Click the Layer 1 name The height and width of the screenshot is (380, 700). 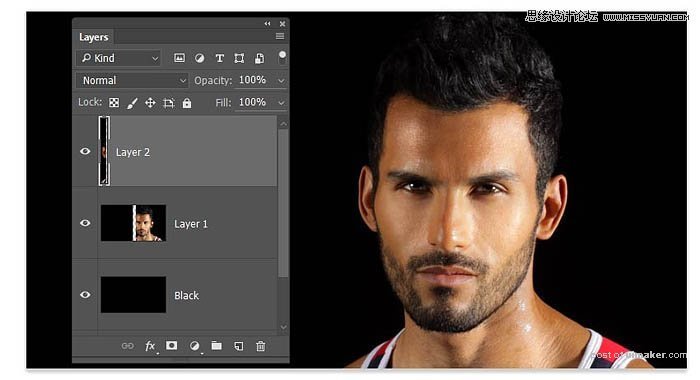tap(191, 224)
